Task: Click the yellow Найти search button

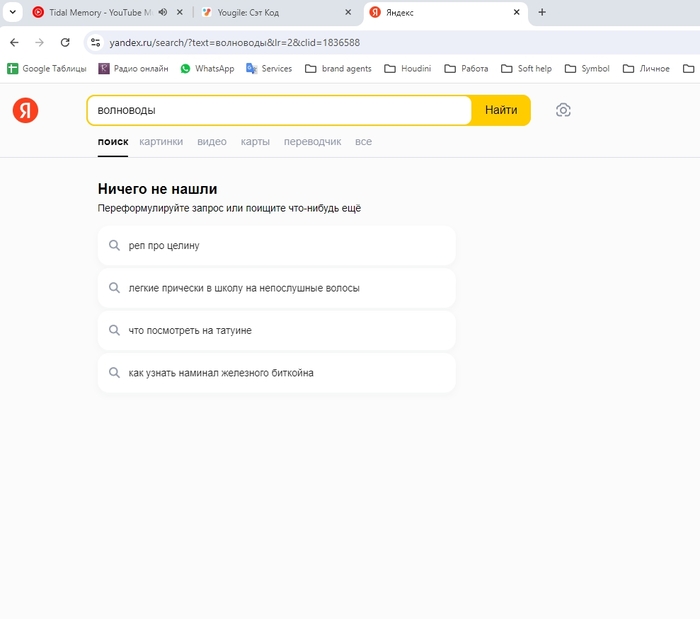Action: pos(501,110)
